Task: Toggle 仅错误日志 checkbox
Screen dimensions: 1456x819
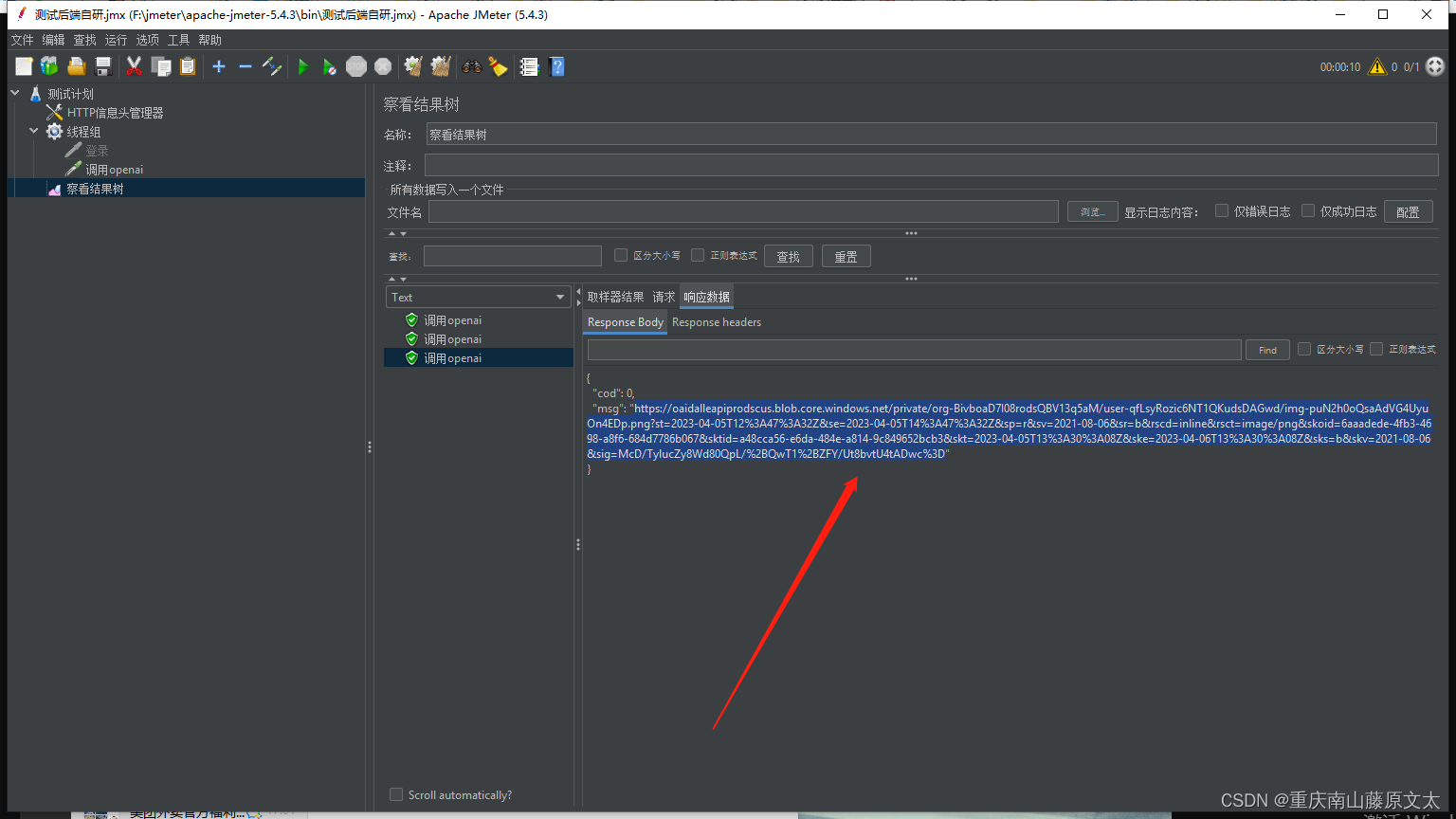Action: (1222, 210)
